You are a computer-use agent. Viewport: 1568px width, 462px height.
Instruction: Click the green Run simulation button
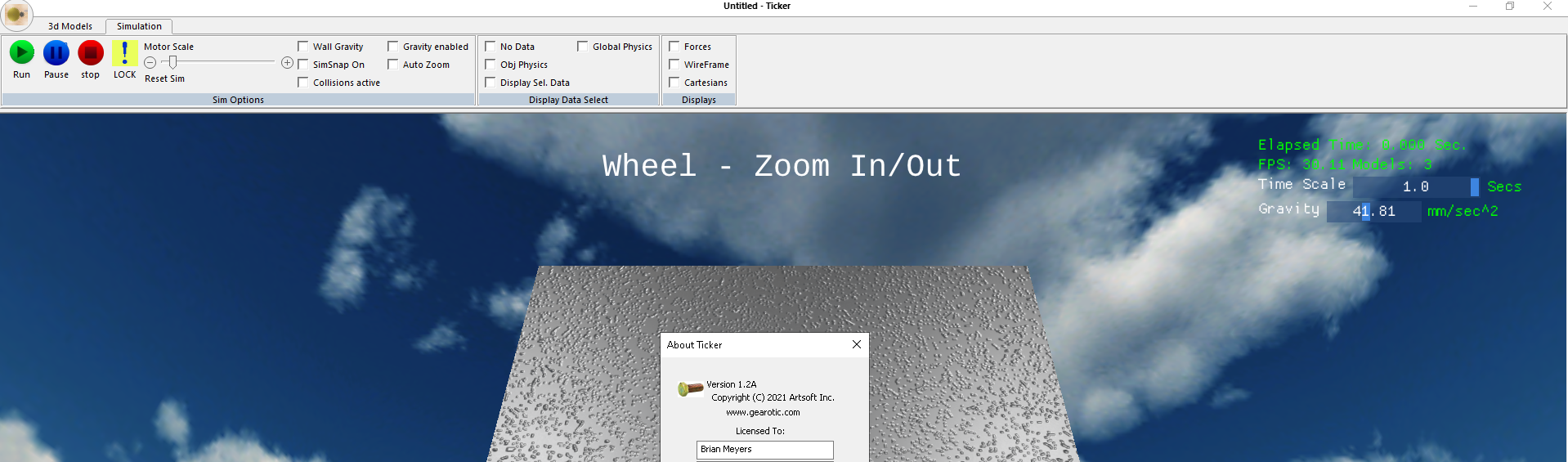coord(21,53)
